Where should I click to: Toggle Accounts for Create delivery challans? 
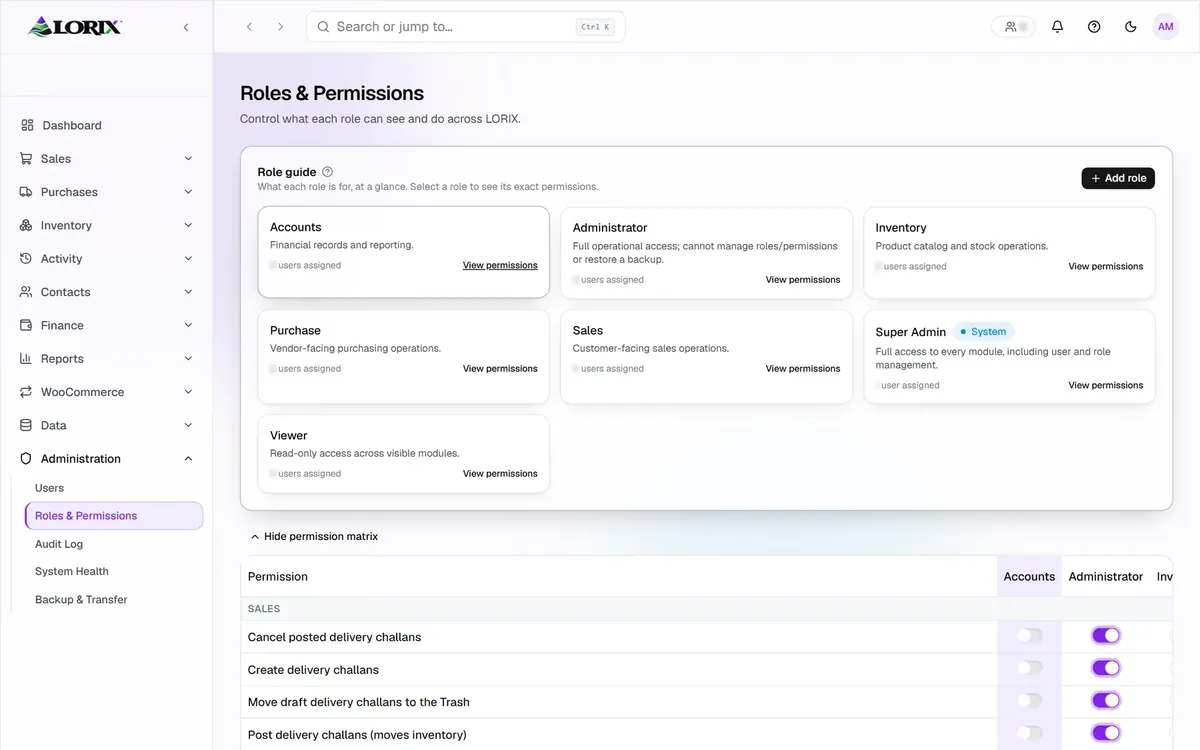pyautogui.click(x=1029, y=668)
